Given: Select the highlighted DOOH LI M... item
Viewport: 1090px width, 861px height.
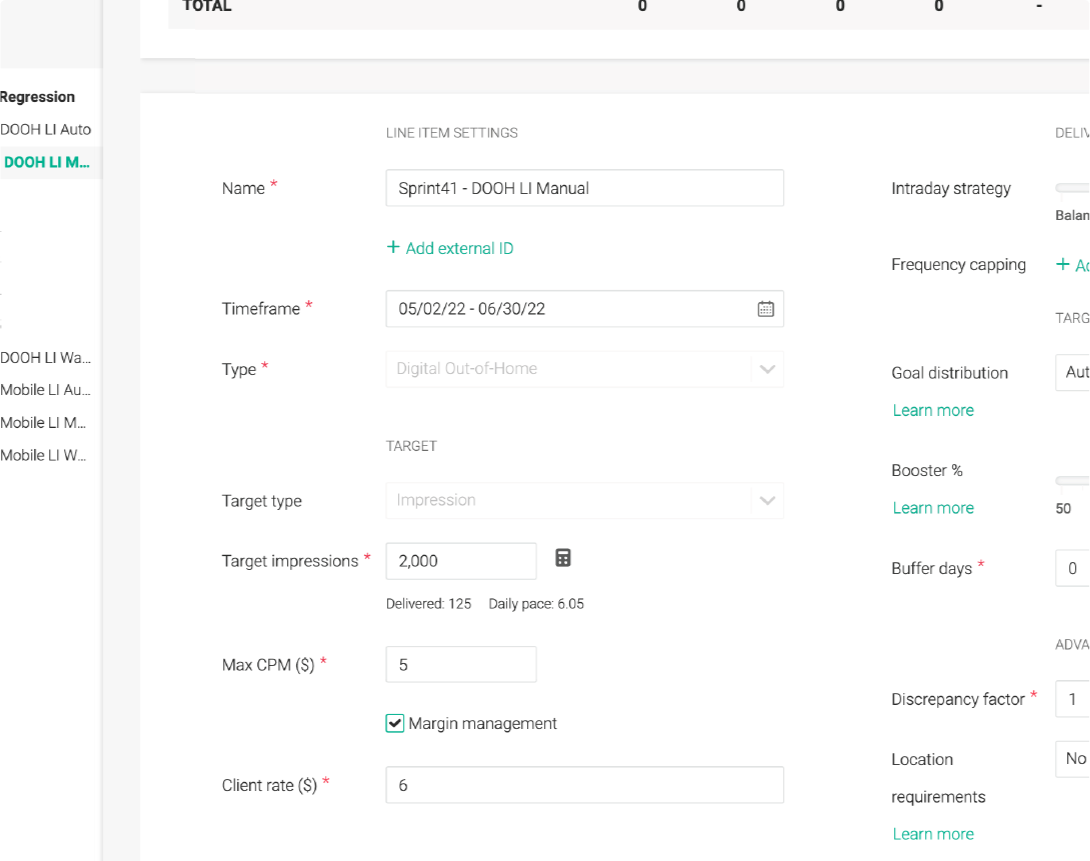Looking at the screenshot, I should (47, 162).
